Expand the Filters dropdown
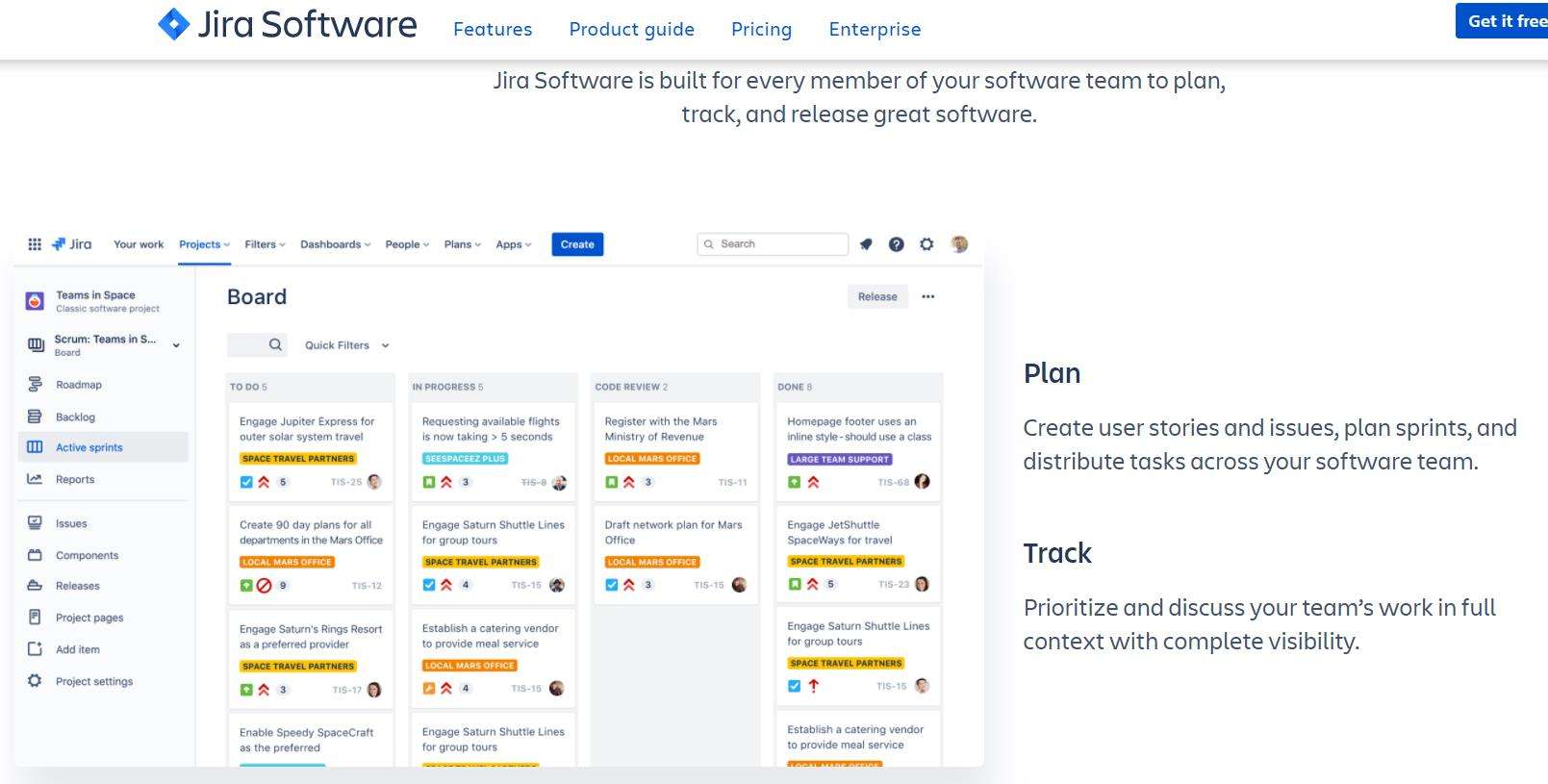 [265, 244]
